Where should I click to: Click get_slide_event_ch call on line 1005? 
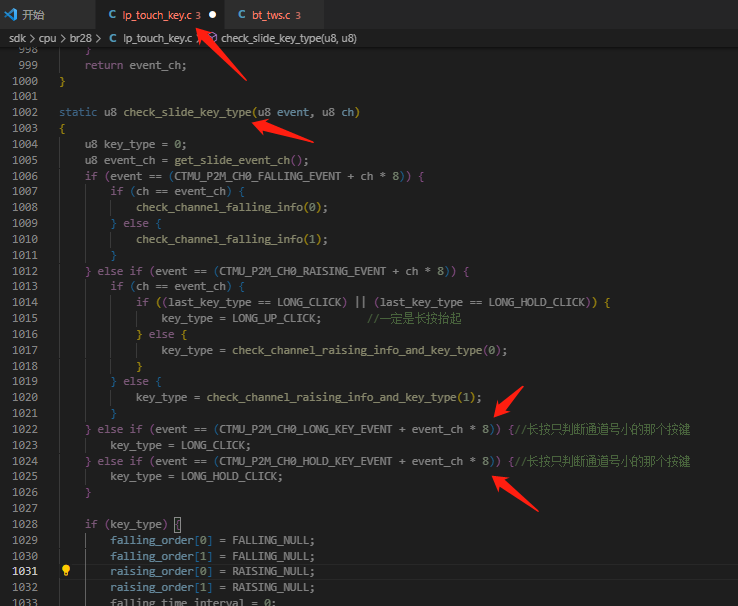pos(232,160)
